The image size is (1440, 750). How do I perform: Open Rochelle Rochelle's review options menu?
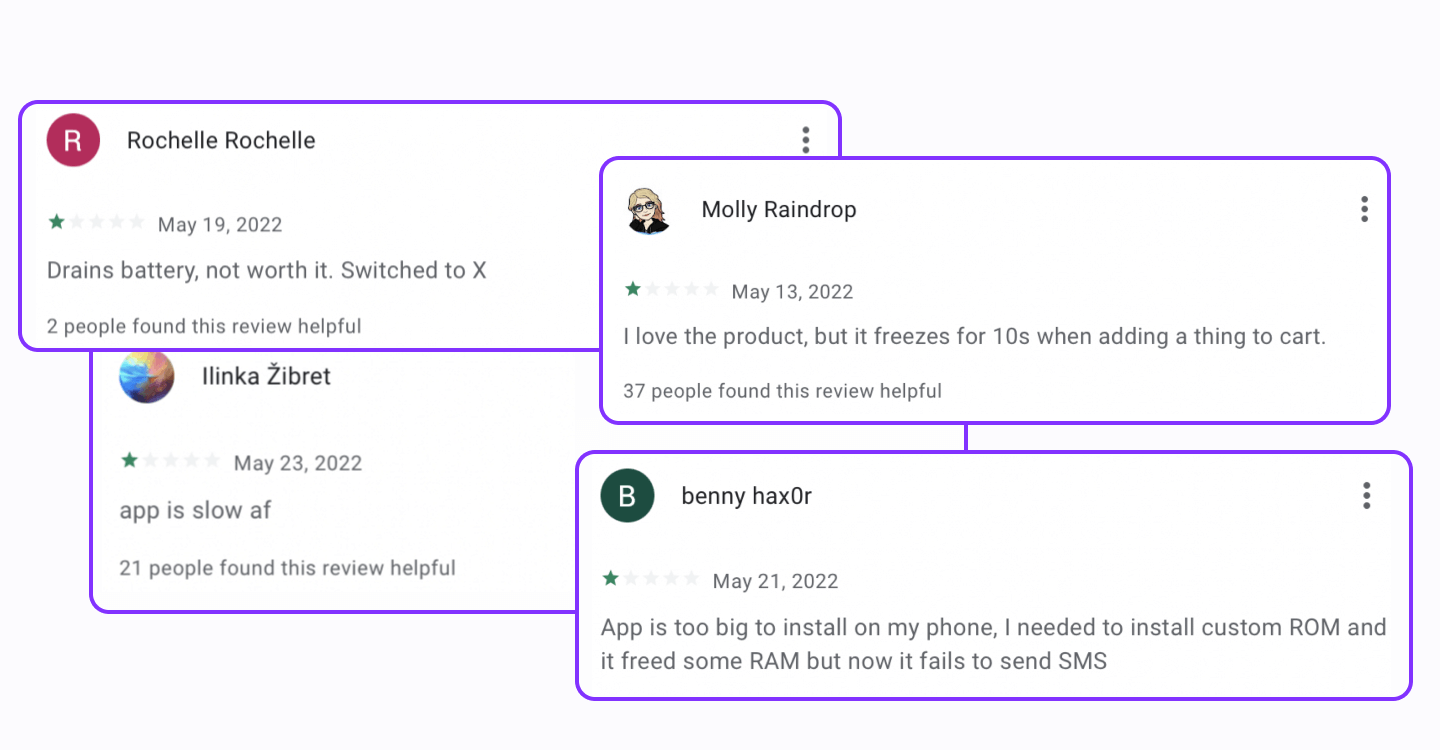point(806,140)
